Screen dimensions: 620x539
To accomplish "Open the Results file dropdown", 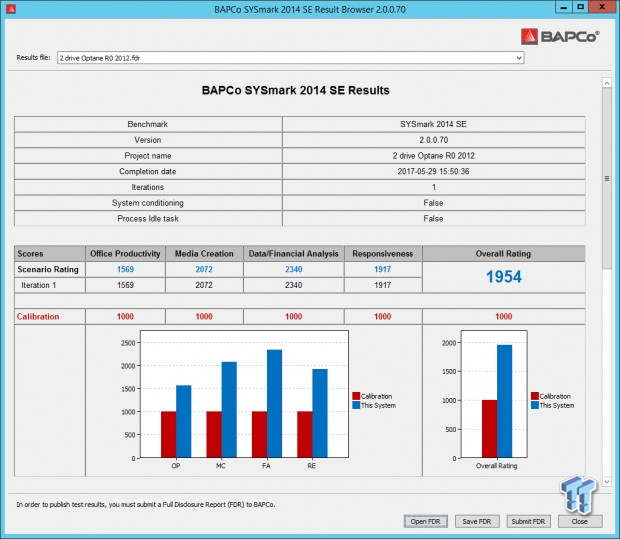I will click(291, 58).
